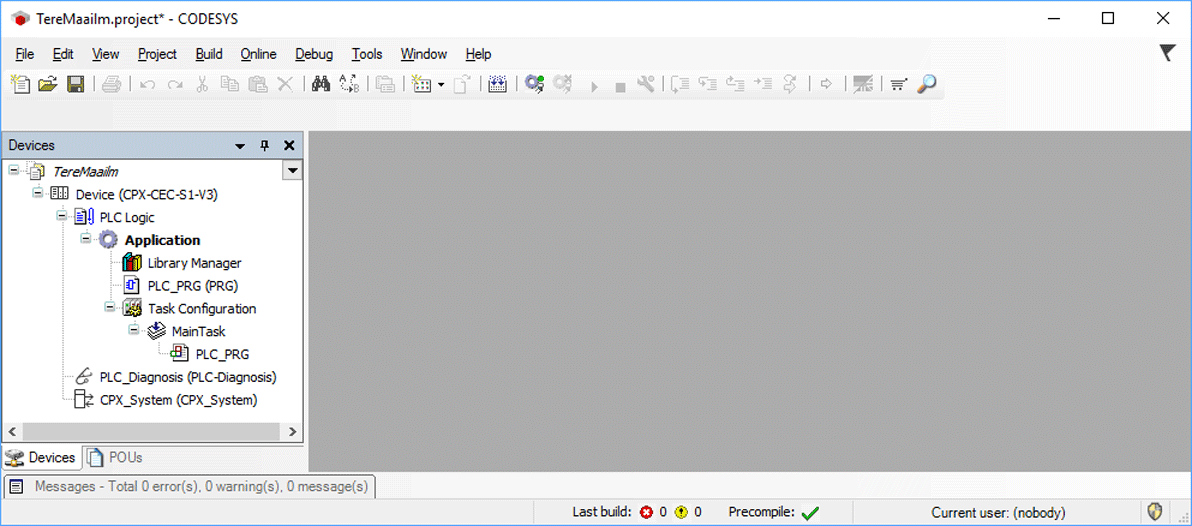This screenshot has width=1192, height=526.
Task: Click the device tree scrollbar left arrow
Action: click(13, 431)
